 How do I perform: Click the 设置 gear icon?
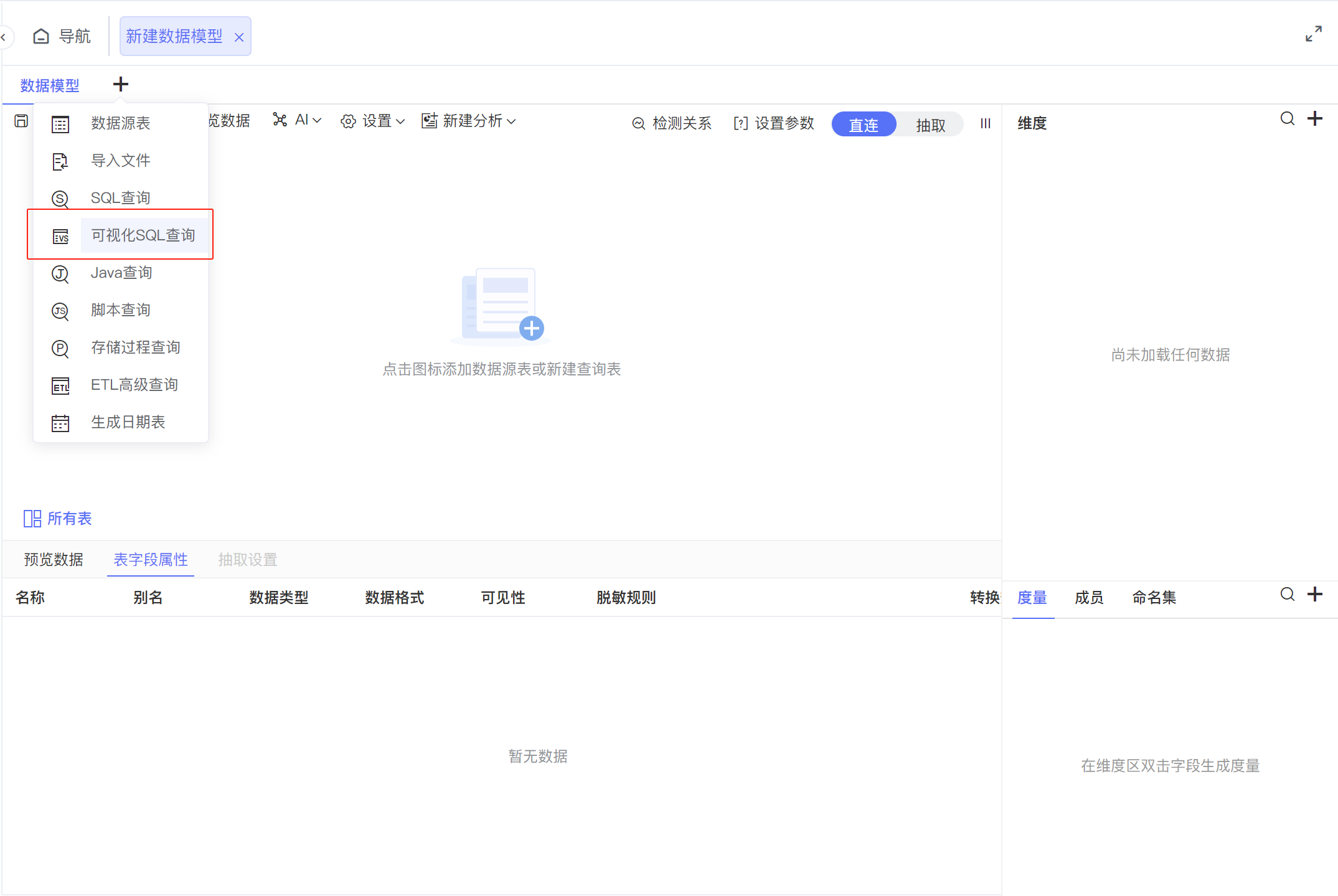(349, 121)
